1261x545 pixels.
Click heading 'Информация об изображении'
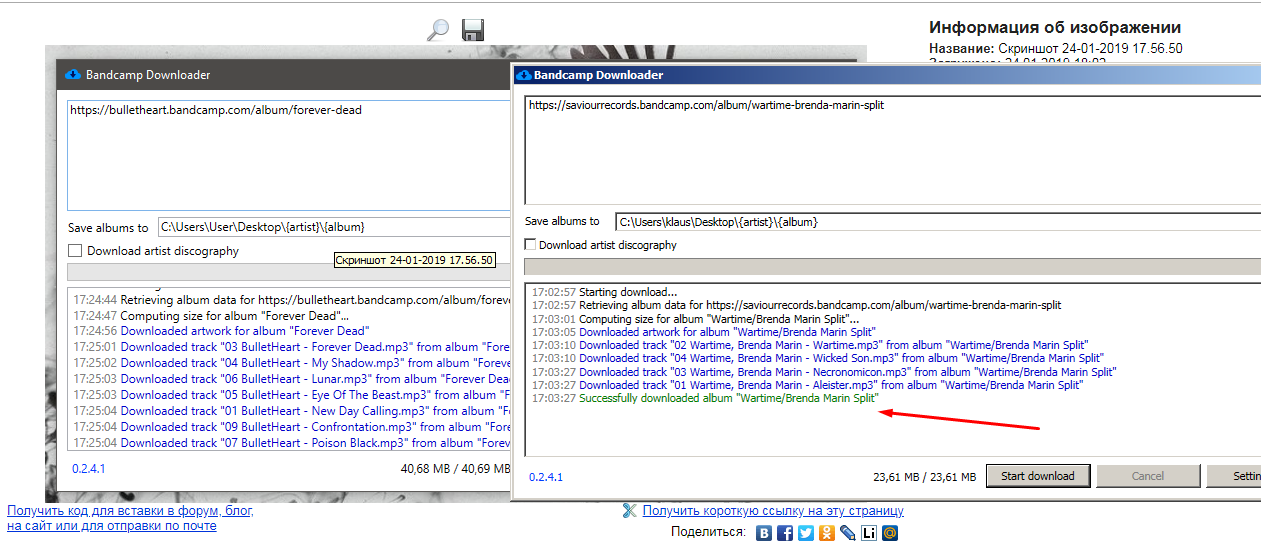(x=1055, y=28)
